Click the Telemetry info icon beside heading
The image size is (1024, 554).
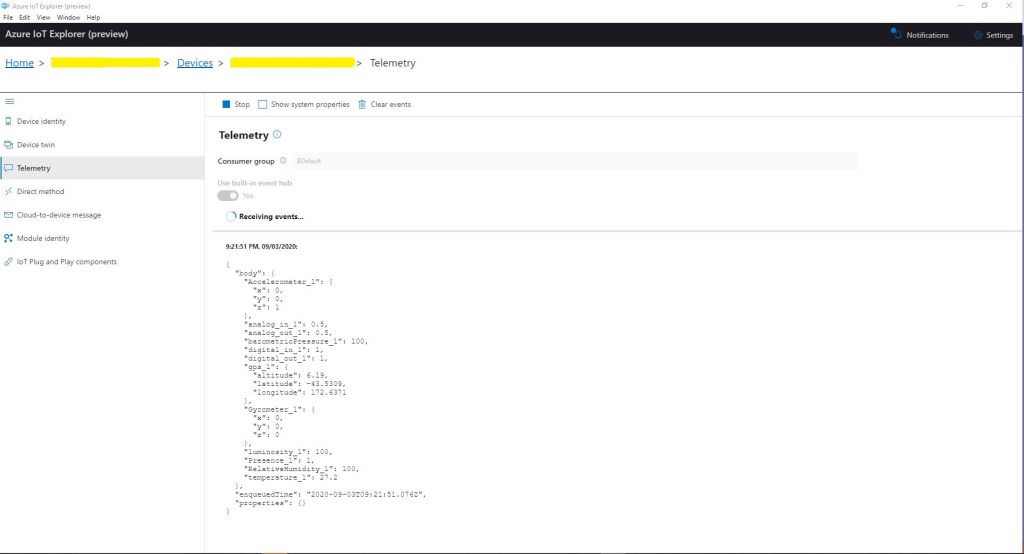click(277, 135)
